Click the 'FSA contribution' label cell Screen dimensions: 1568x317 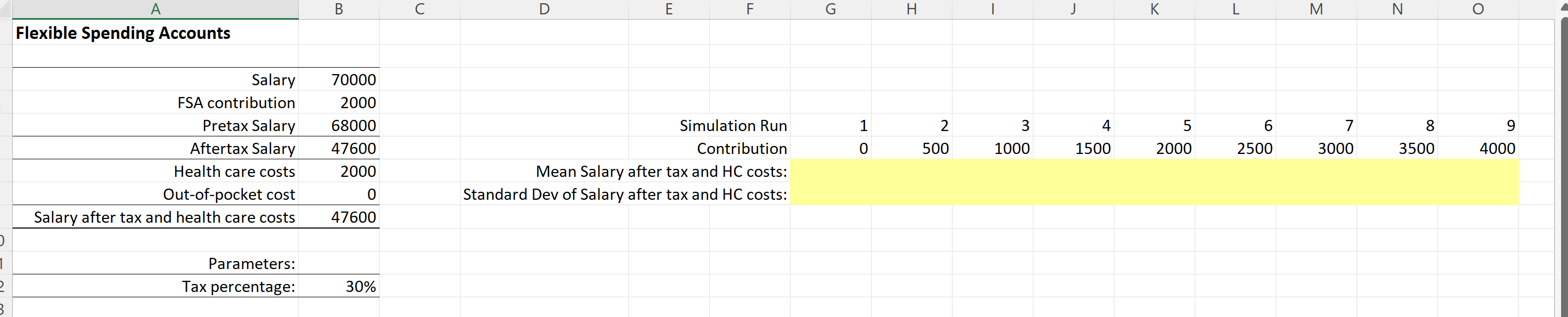pos(155,102)
